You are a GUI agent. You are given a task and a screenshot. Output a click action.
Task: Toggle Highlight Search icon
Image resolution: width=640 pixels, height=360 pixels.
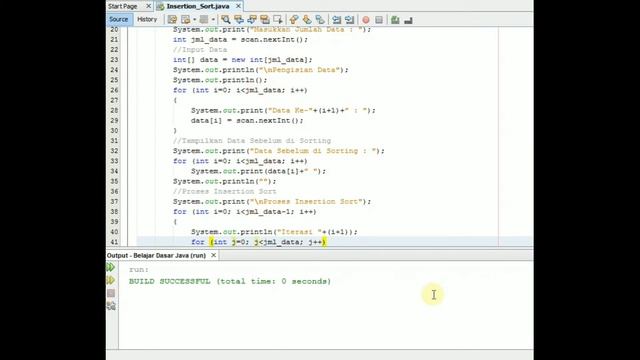pos(265,20)
